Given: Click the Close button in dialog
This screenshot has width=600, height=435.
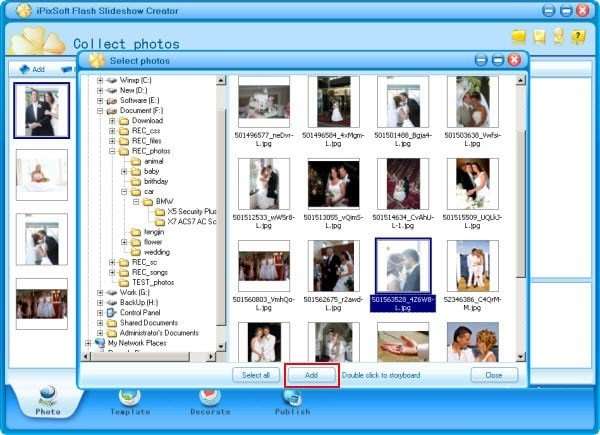Looking at the screenshot, I should pyautogui.click(x=493, y=374).
